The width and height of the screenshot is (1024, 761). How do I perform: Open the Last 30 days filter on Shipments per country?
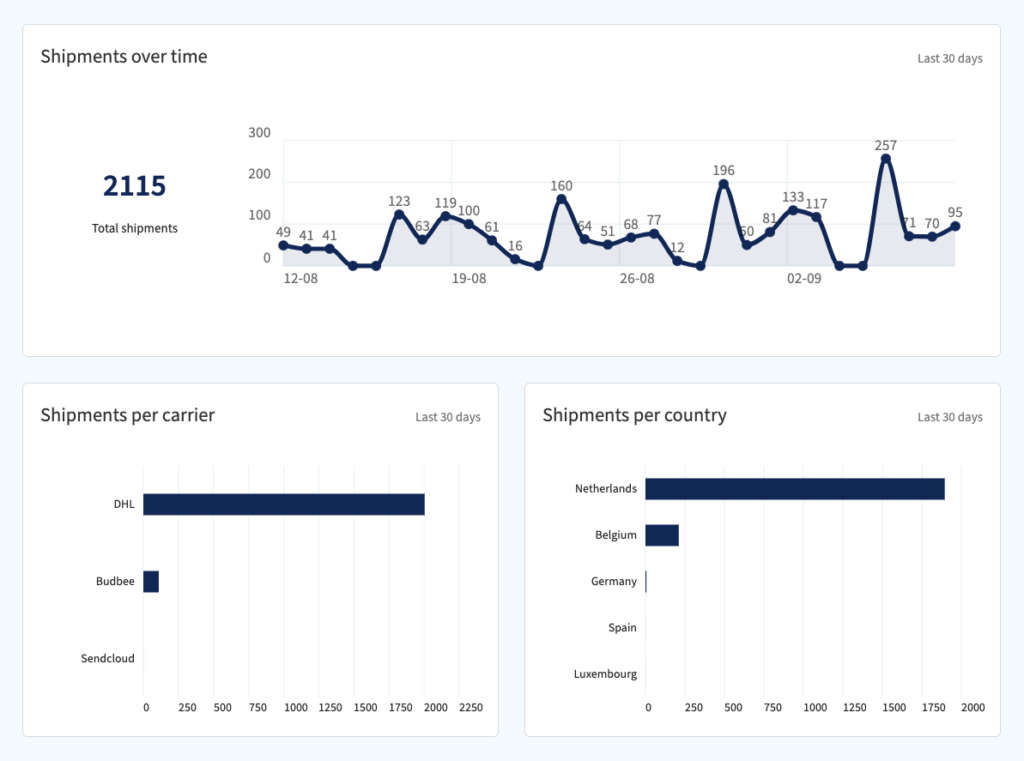pos(947,417)
